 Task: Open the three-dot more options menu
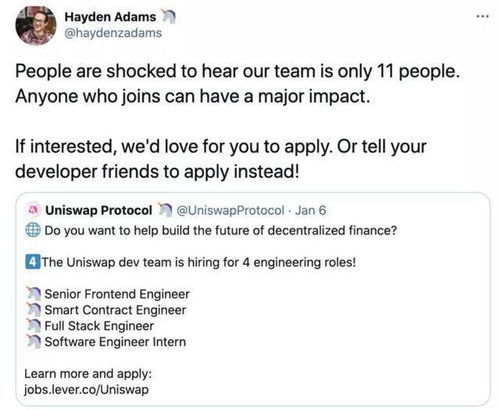click(x=482, y=16)
